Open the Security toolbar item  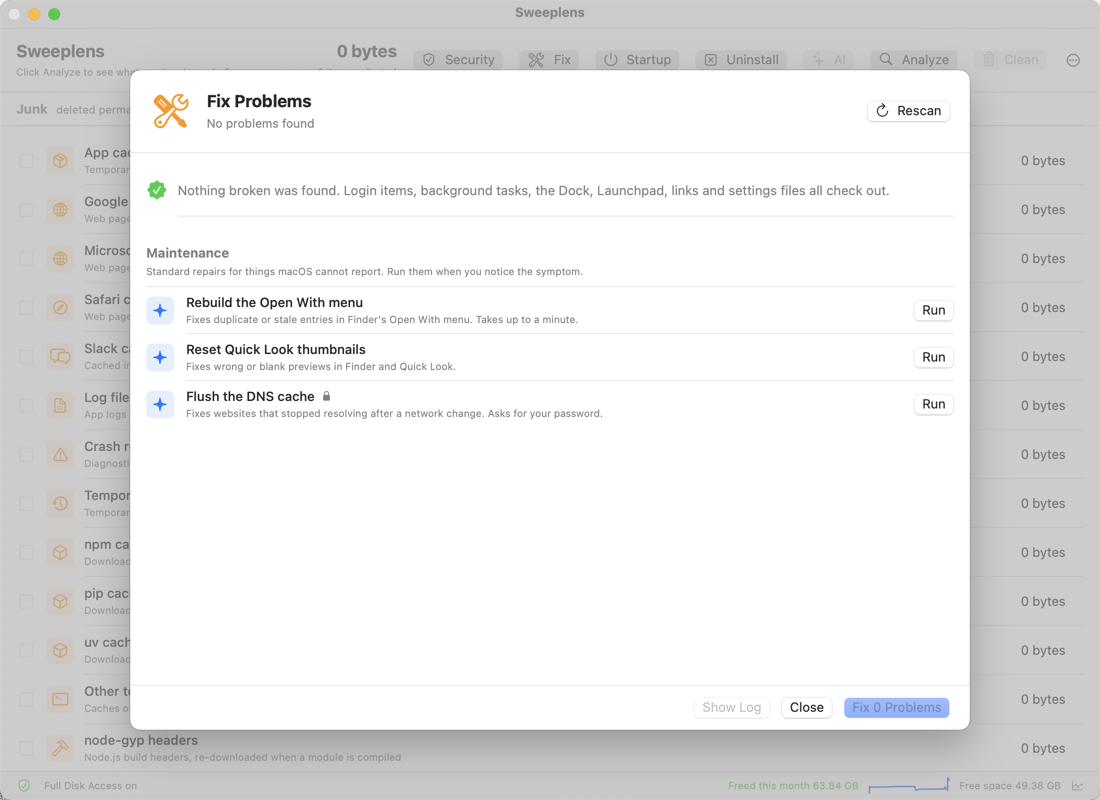458,60
